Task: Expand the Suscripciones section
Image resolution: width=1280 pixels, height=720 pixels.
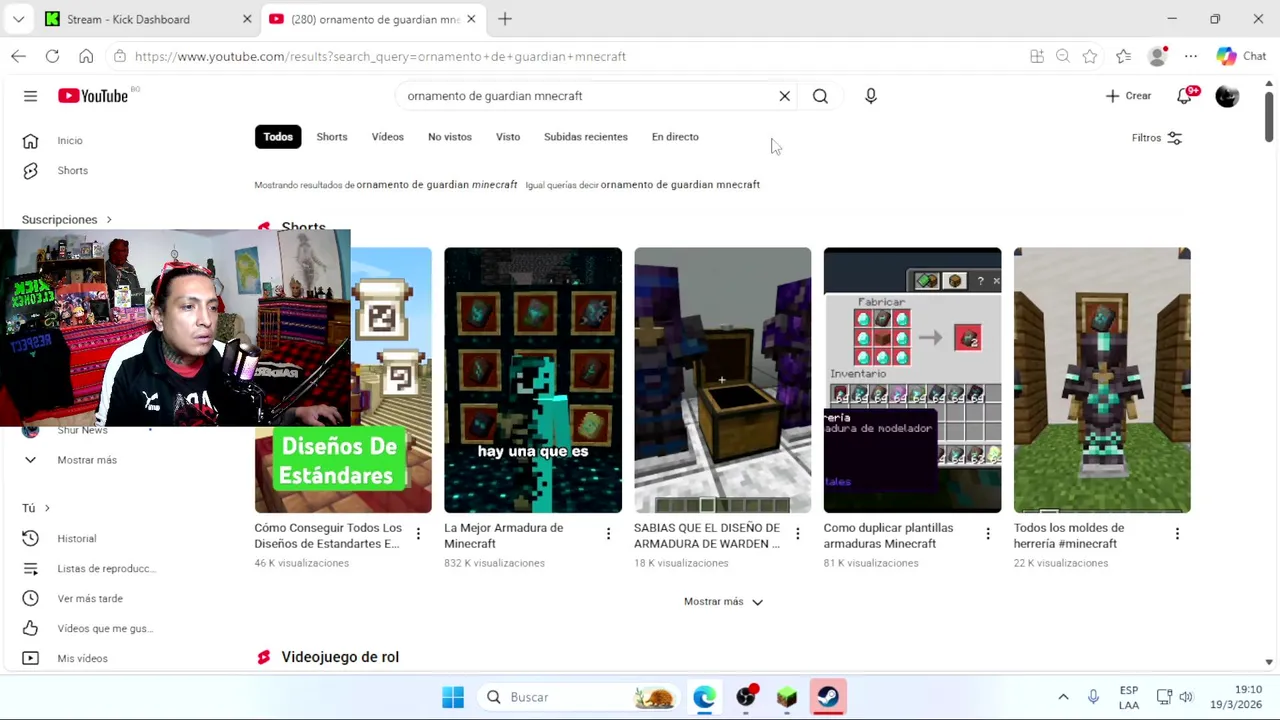Action: pyautogui.click(x=67, y=220)
